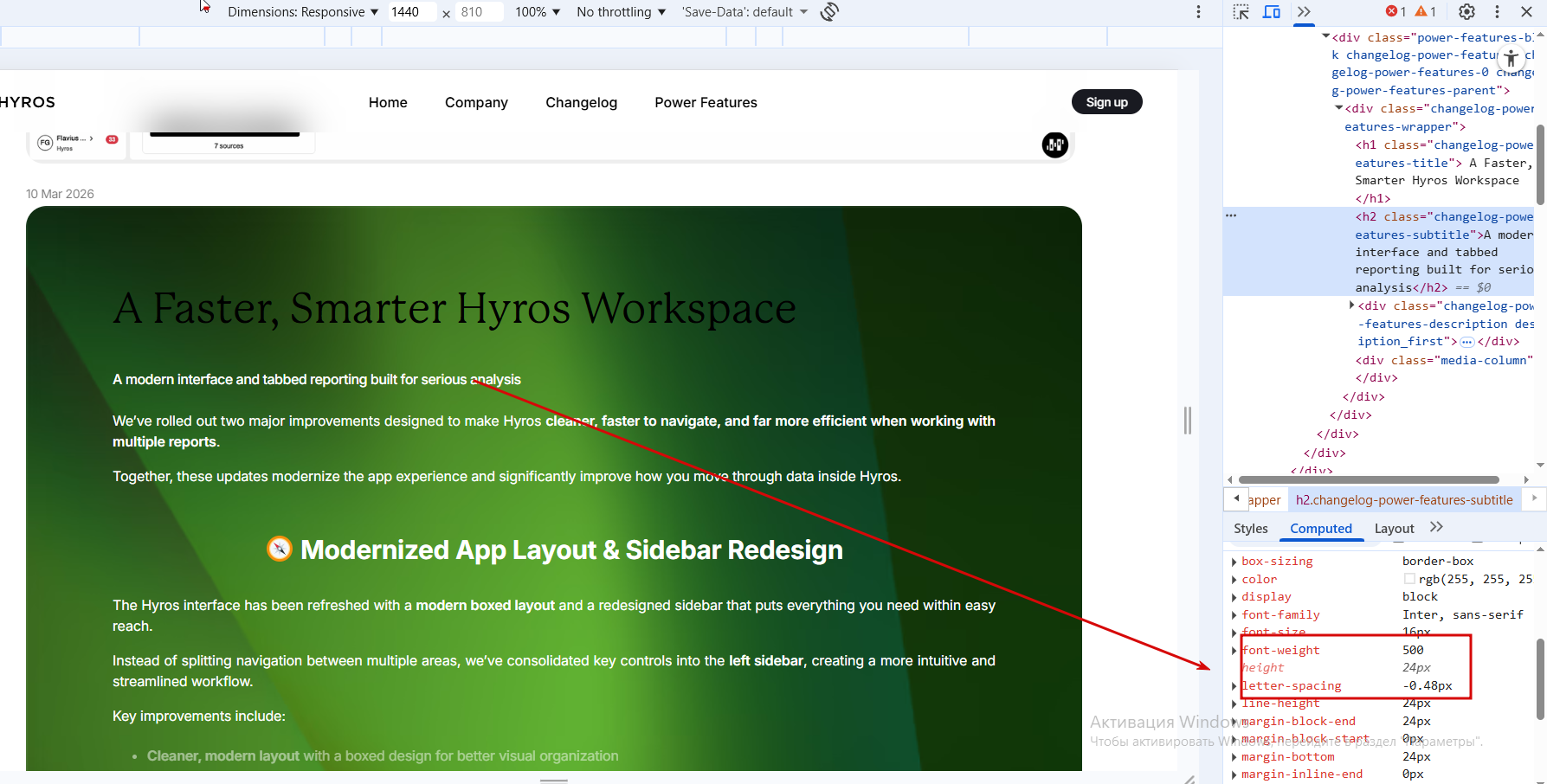The width and height of the screenshot is (1547, 784).
Task: Expand the margin-bottom computed property
Action: click(x=1234, y=757)
